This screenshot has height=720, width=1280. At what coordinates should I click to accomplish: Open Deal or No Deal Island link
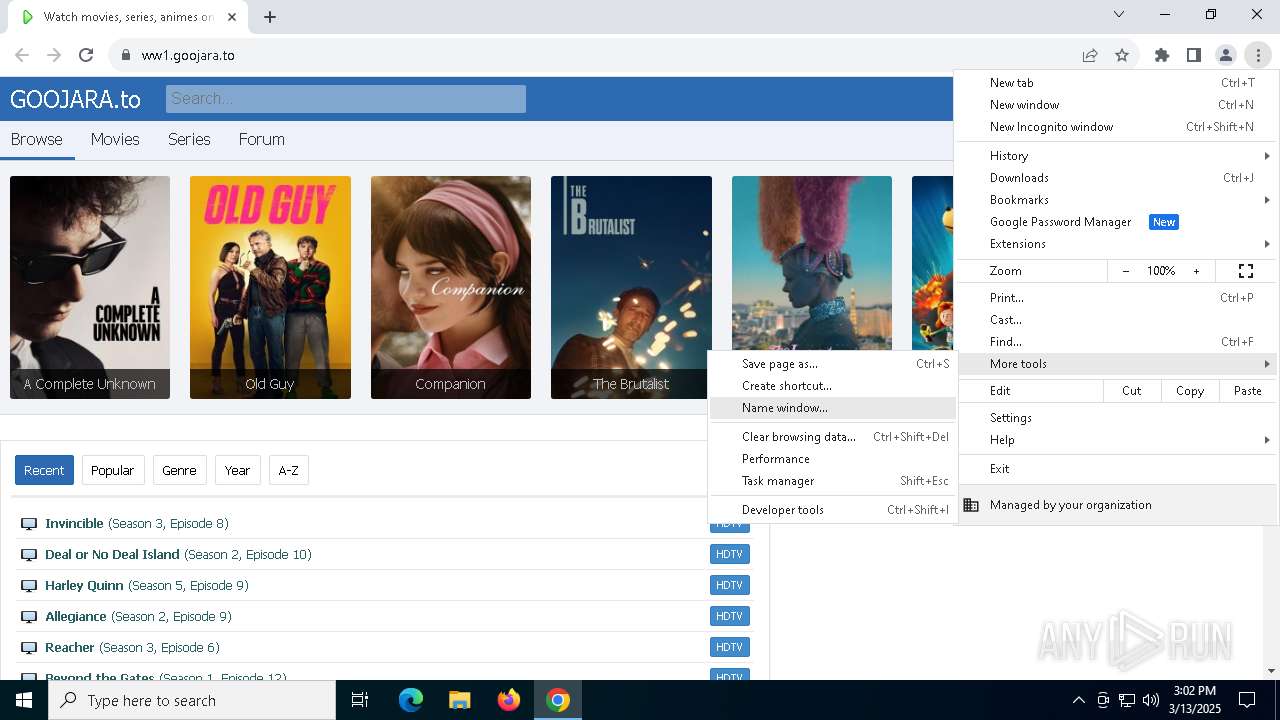pos(178,555)
